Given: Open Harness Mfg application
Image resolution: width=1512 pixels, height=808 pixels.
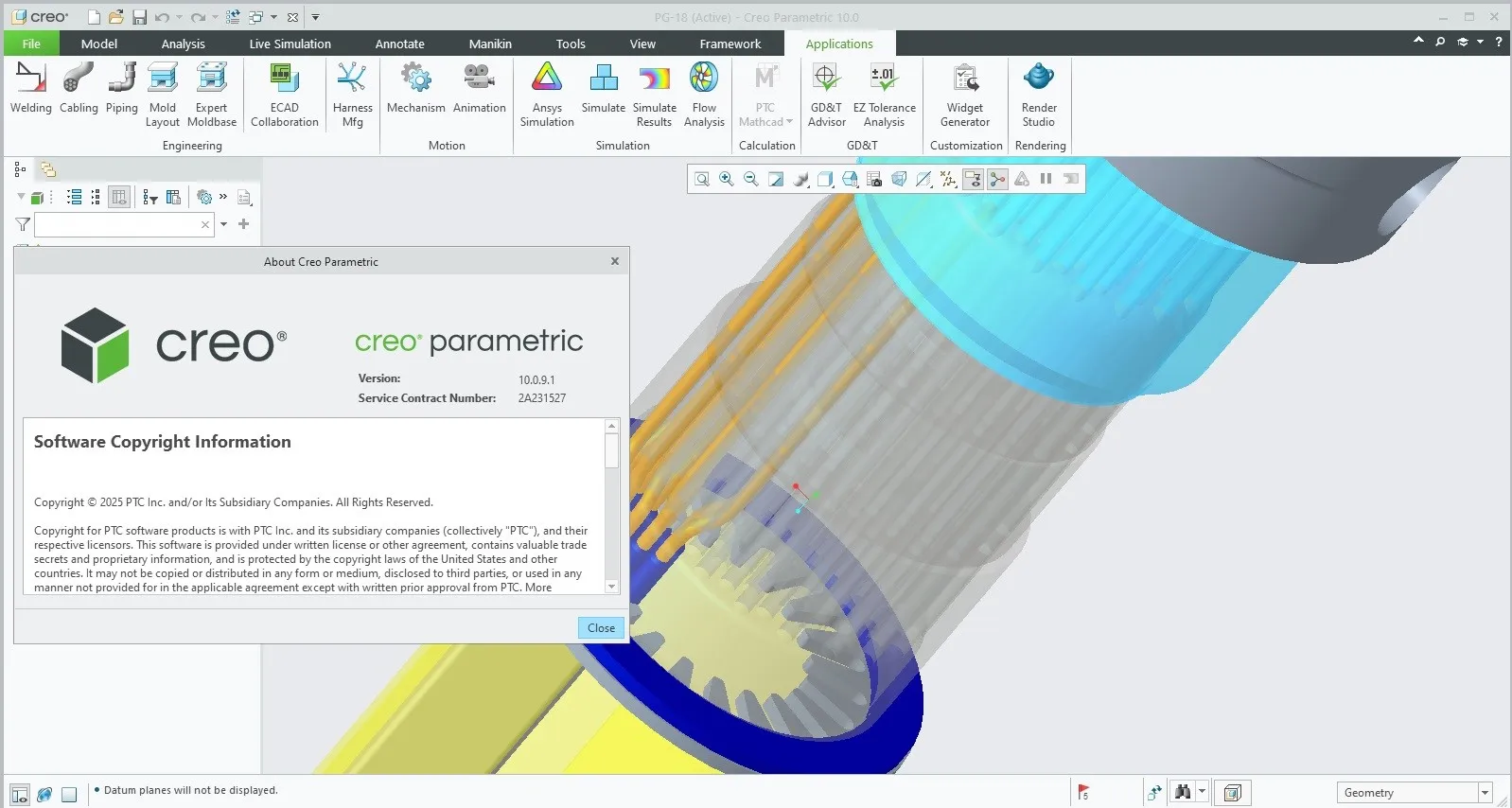Looking at the screenshot, I should click(352, 95).
